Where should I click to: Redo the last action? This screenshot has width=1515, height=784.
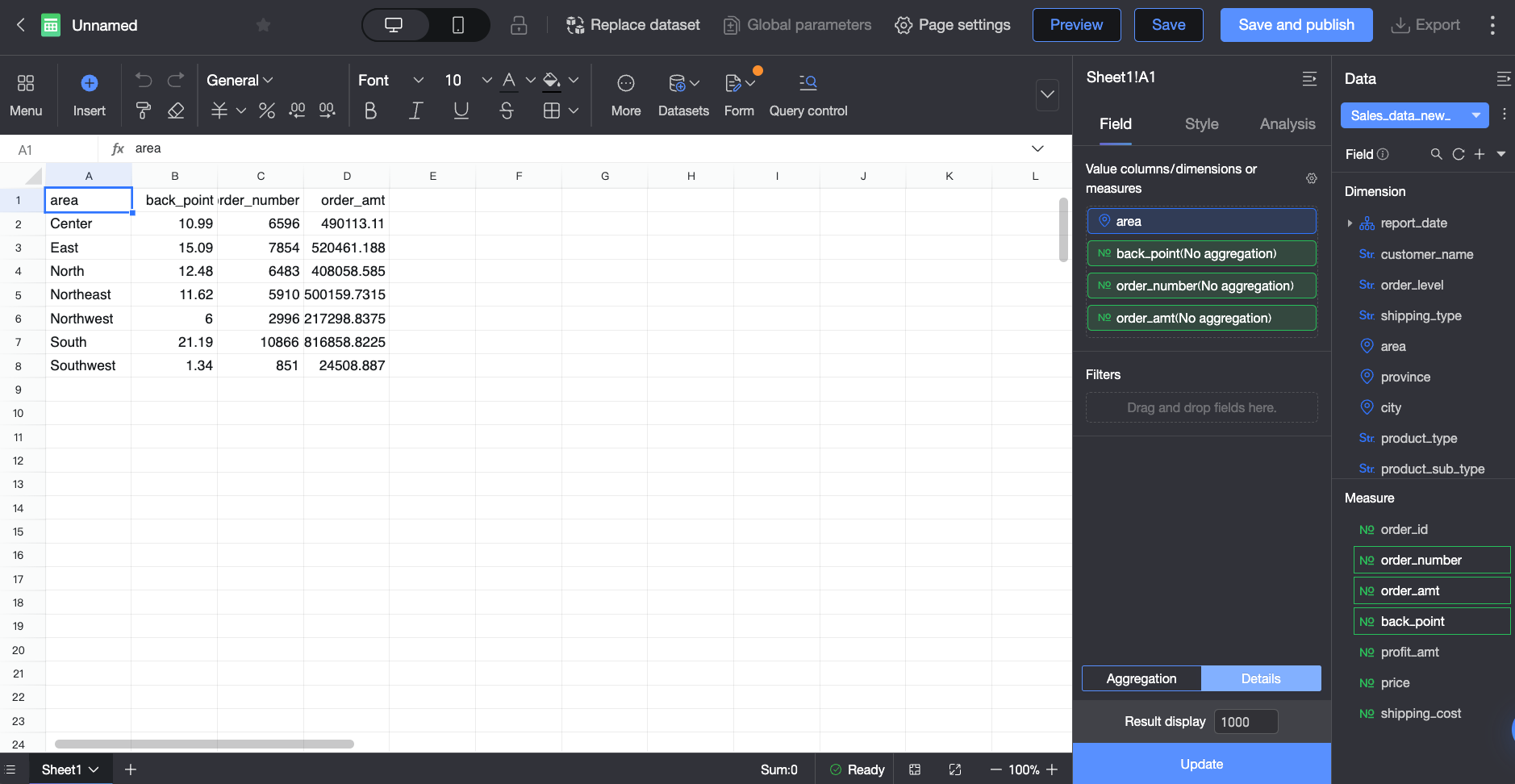tap(176, 80)
